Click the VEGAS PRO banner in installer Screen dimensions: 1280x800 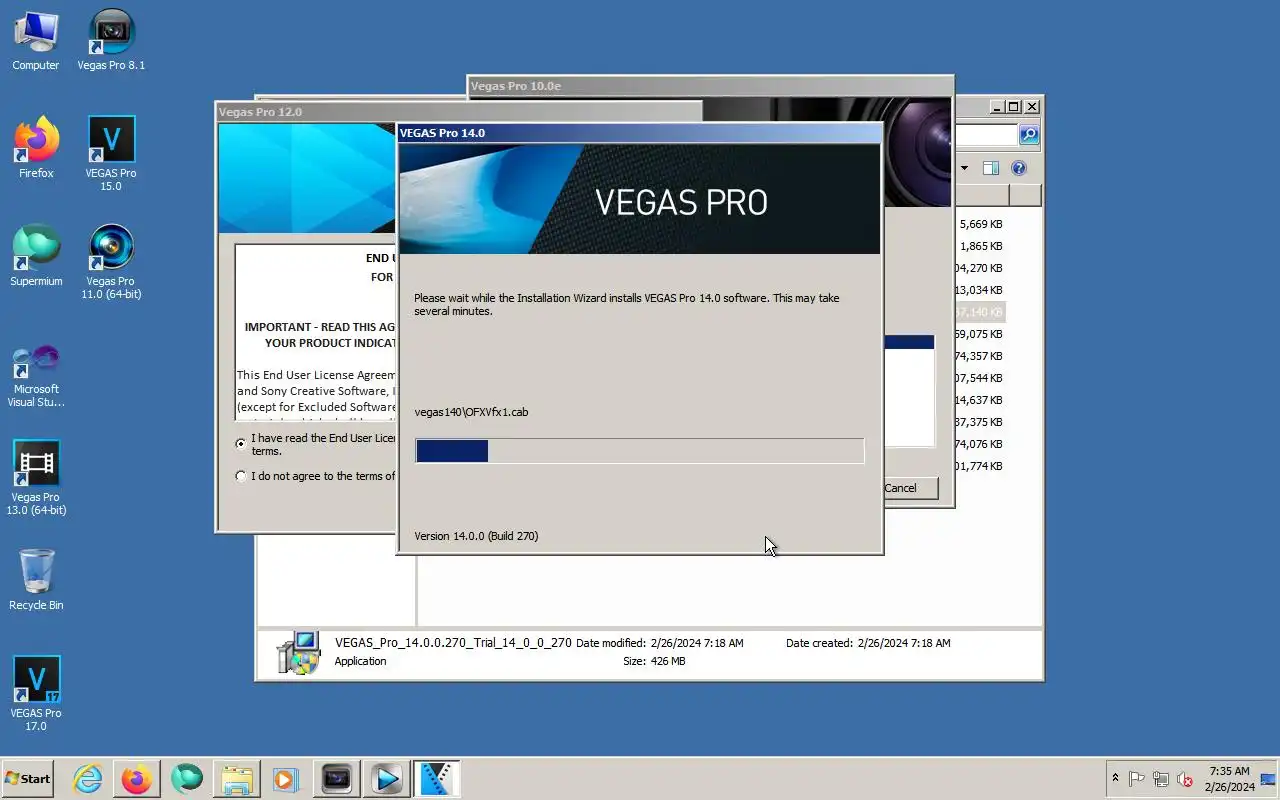640,199
